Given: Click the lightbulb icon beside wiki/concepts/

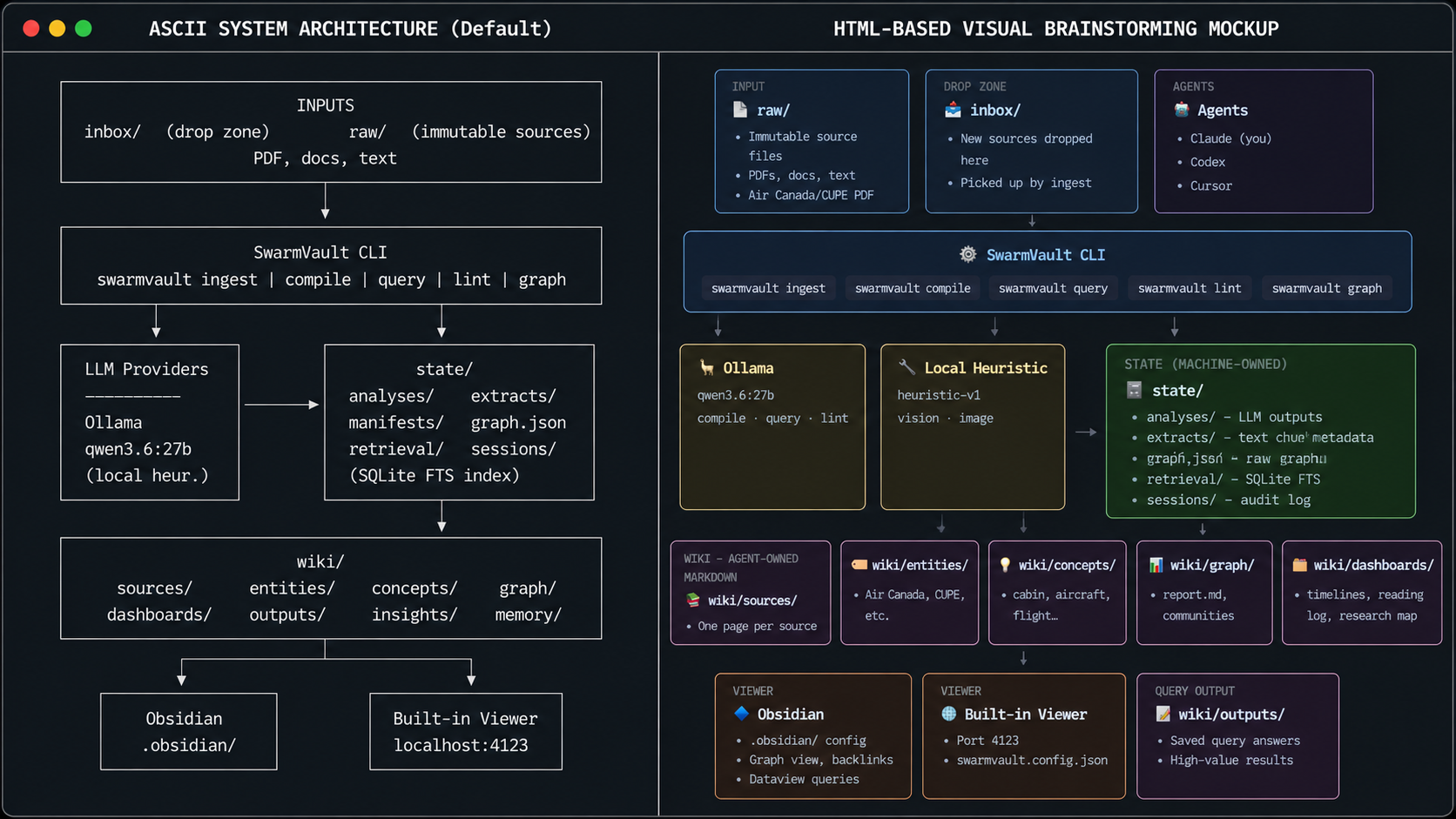Looking at the screenshot, I should pyautogui.click(x=1005, y=565).
